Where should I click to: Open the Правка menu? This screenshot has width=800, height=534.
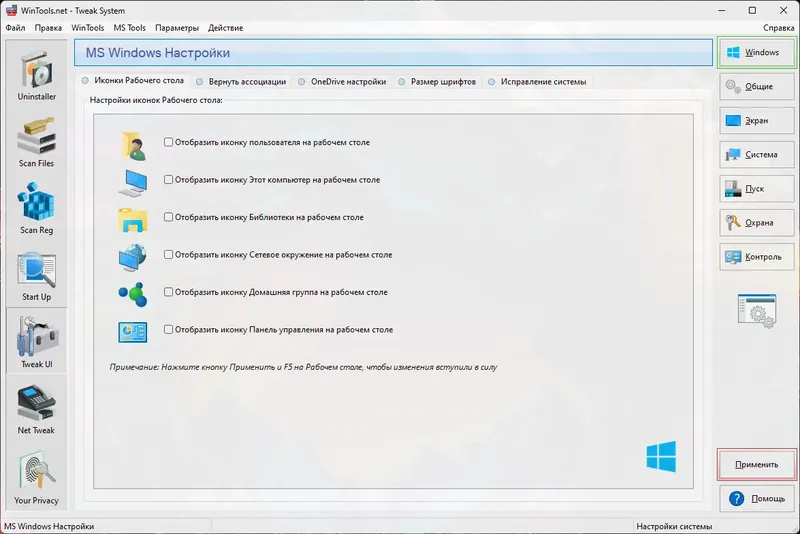click(x=48, y=28)
